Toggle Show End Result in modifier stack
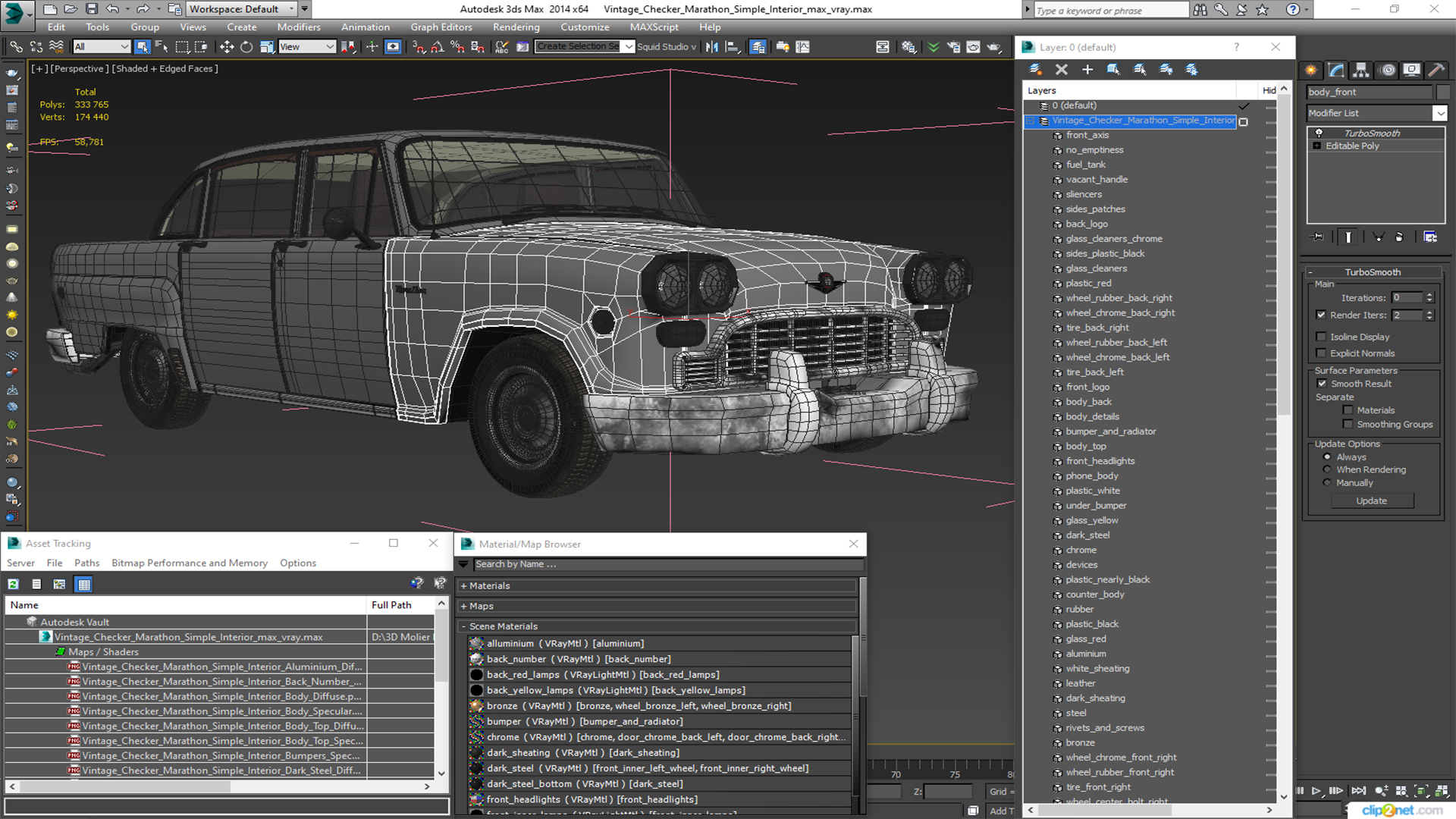This screenshot has width=1456, height=819. click(1348, 237)
